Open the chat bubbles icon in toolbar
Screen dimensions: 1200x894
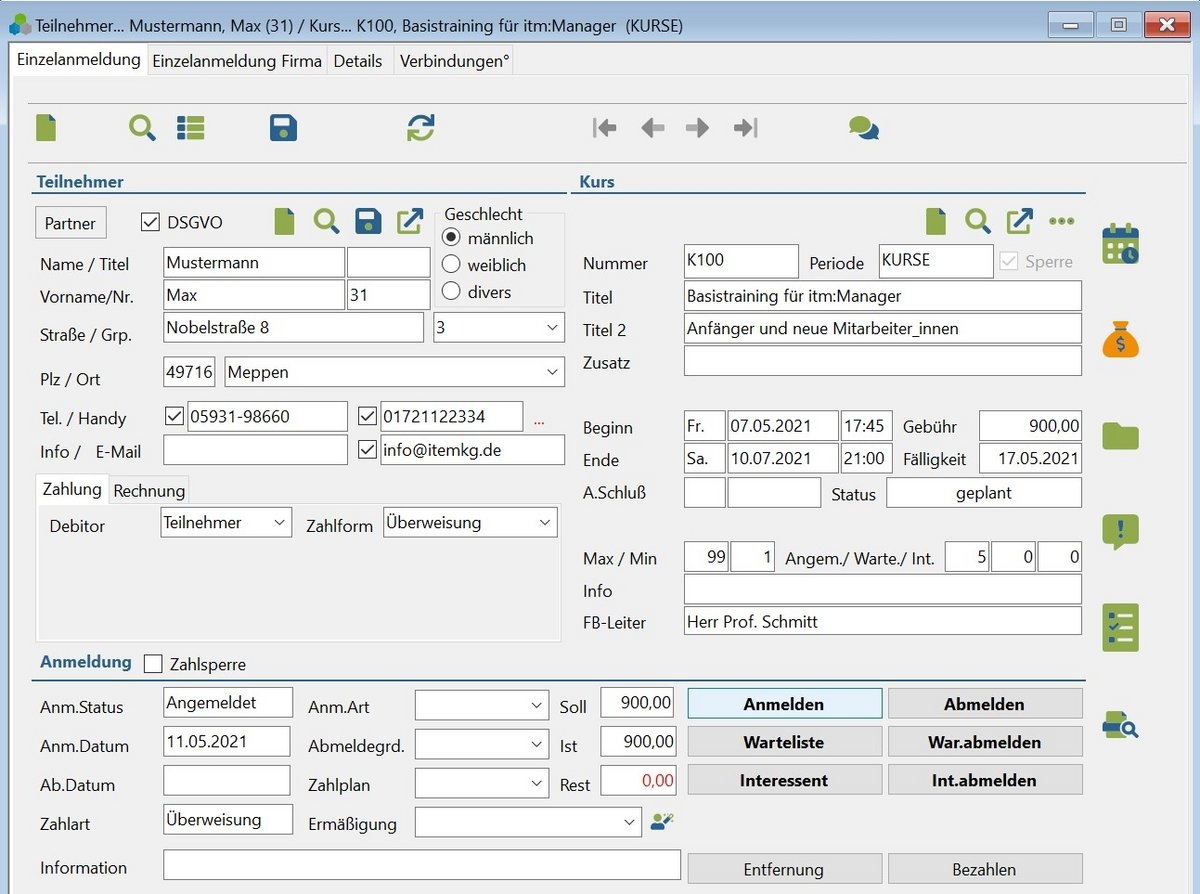tap(863, 128)
